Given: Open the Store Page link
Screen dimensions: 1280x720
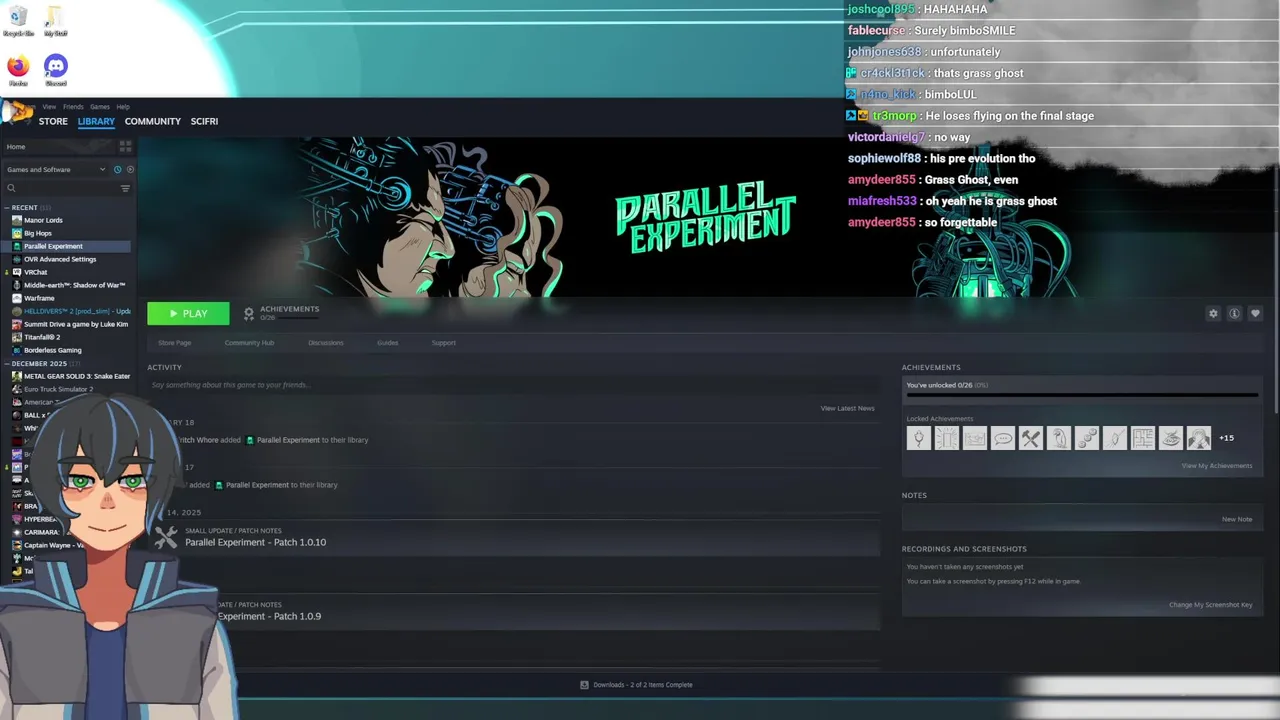Looking at the screenshot, I should (x=174, y=343).
